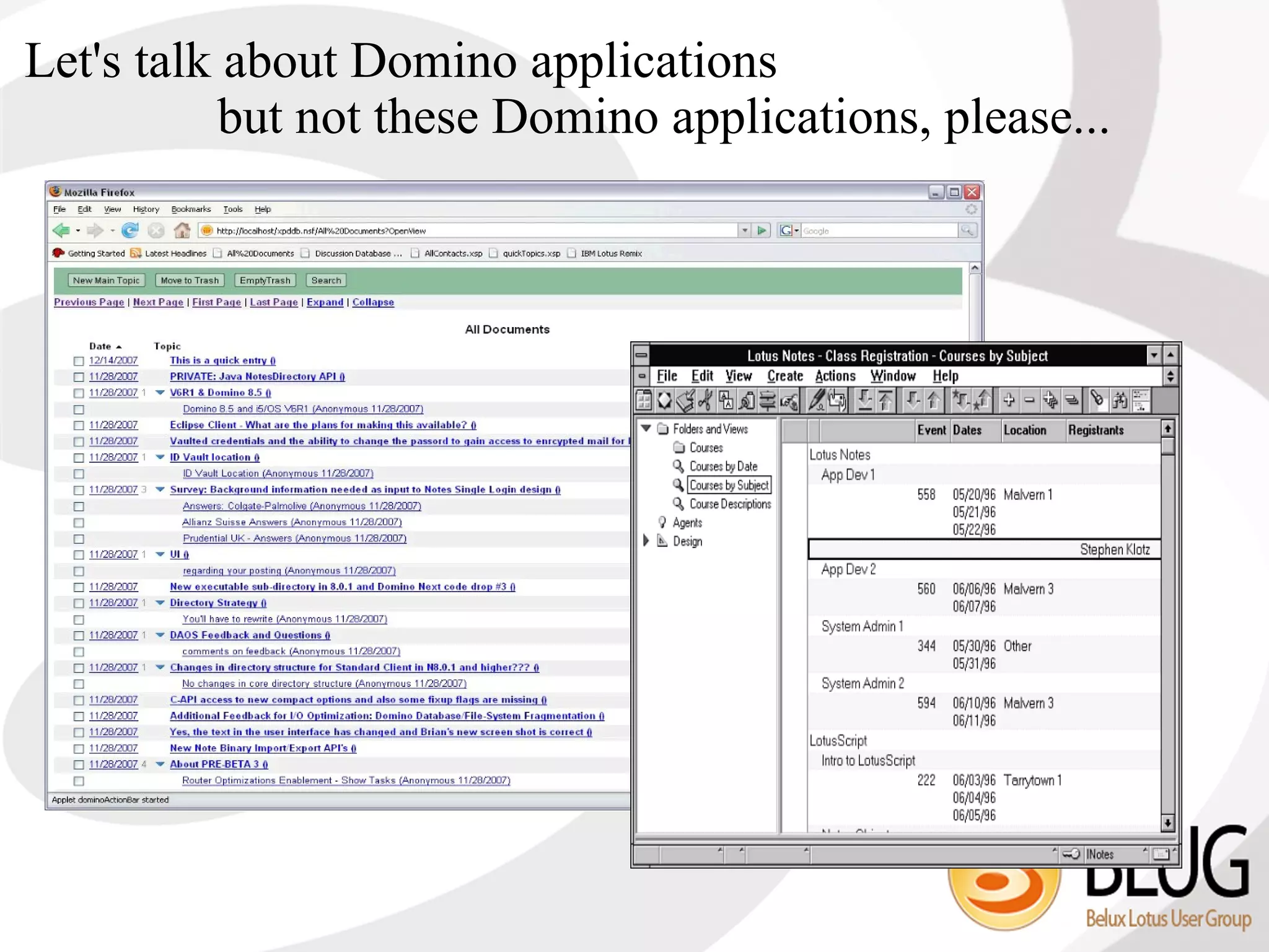Click the Notes view vertical scrollbar thumb
The height and width of the screenshot is (952, 1269).
1167,446
